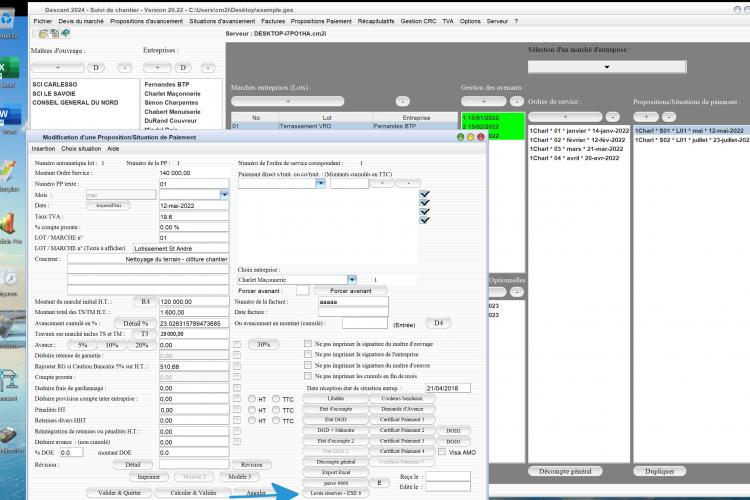Click the documents toolbar icon beside the folder

55,33
